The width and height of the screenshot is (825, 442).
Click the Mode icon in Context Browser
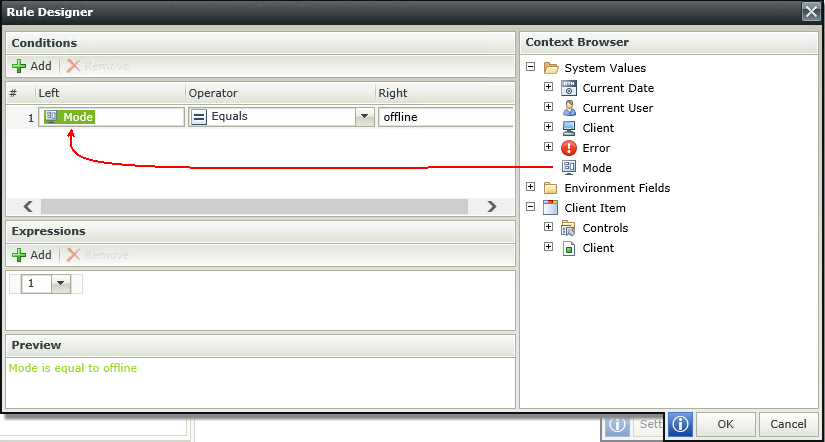[x=569, y=168]
